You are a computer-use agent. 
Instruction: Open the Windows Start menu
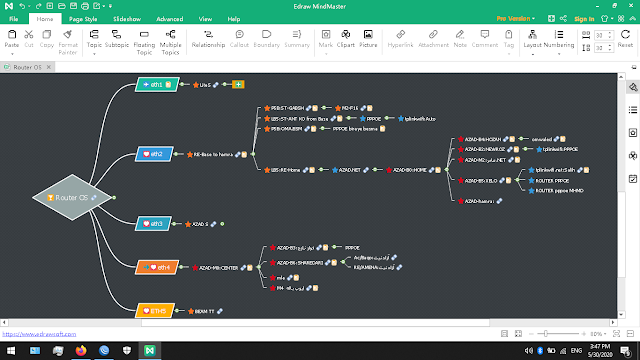pyautogui.click(x=11, y=351)
